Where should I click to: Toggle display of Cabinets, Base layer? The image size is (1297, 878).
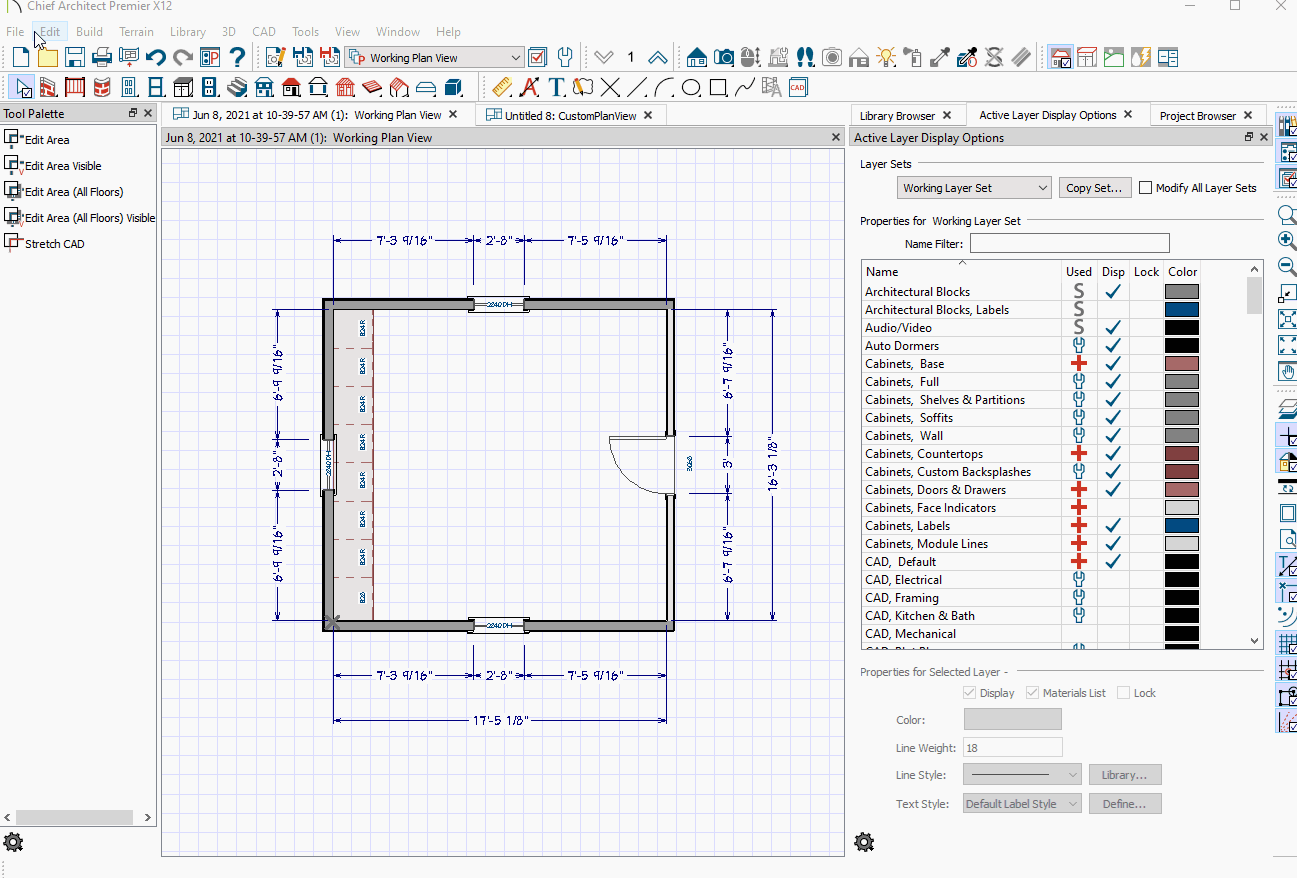[x=1113, y=363]
